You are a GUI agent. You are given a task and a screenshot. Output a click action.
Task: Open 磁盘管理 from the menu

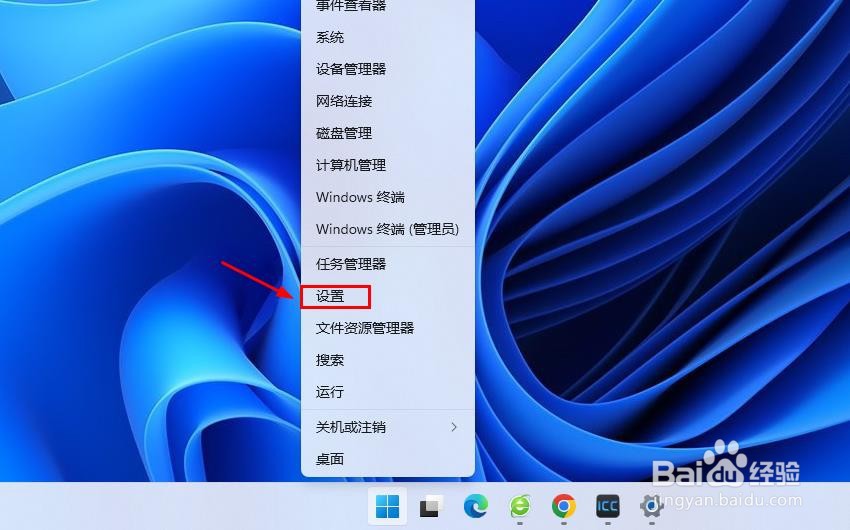click(x=388, y=133)
